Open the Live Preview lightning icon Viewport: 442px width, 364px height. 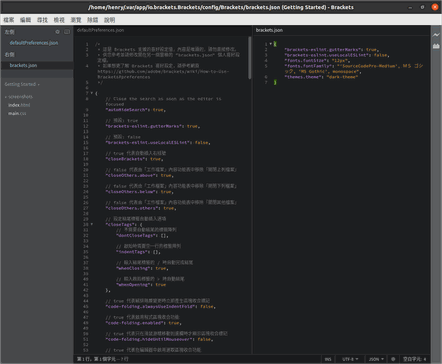(x=436, y=35)
